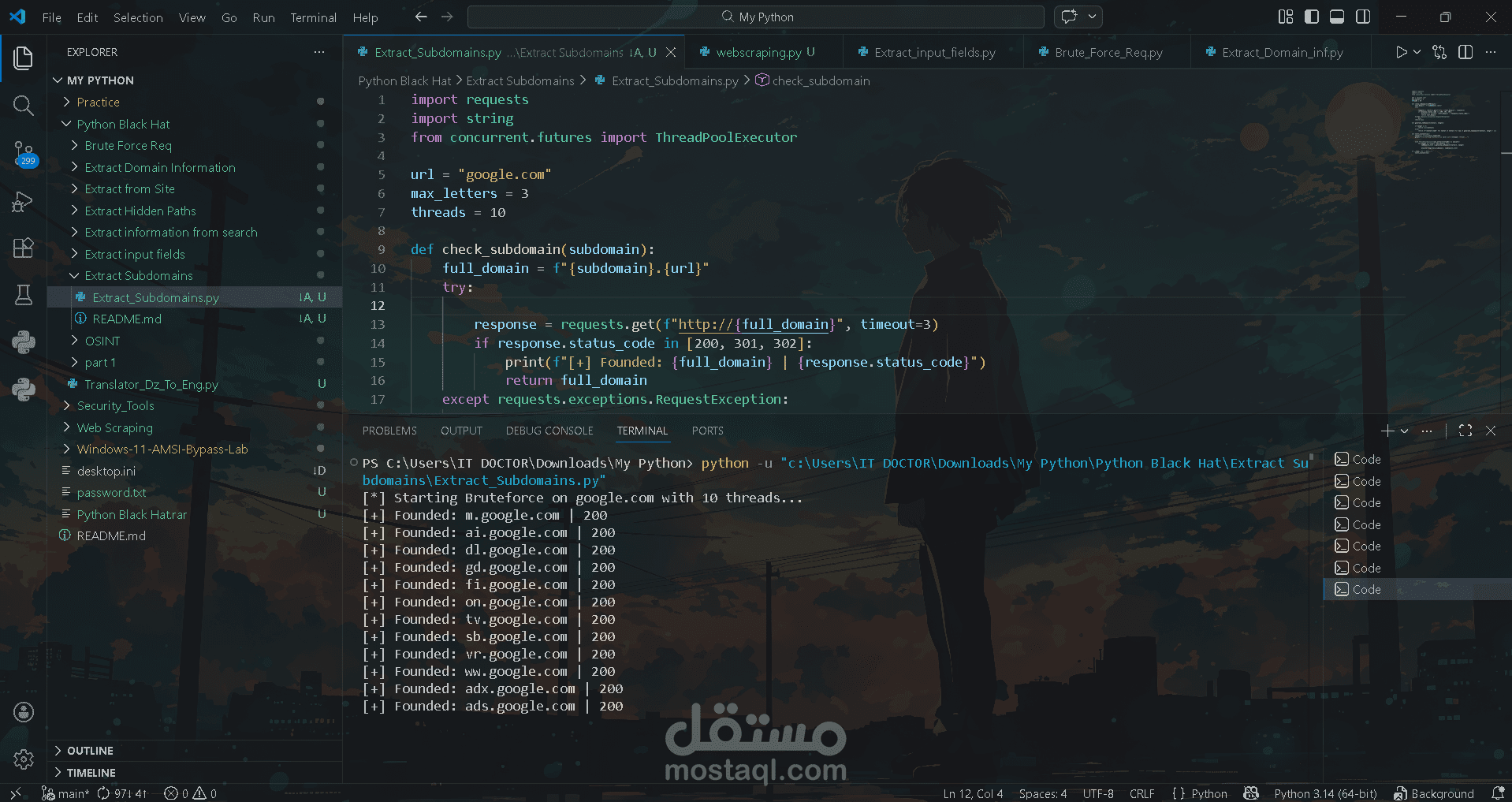Open the Terminal menu
This screenshot has width=1512, height=802.
tap(313, 17)
